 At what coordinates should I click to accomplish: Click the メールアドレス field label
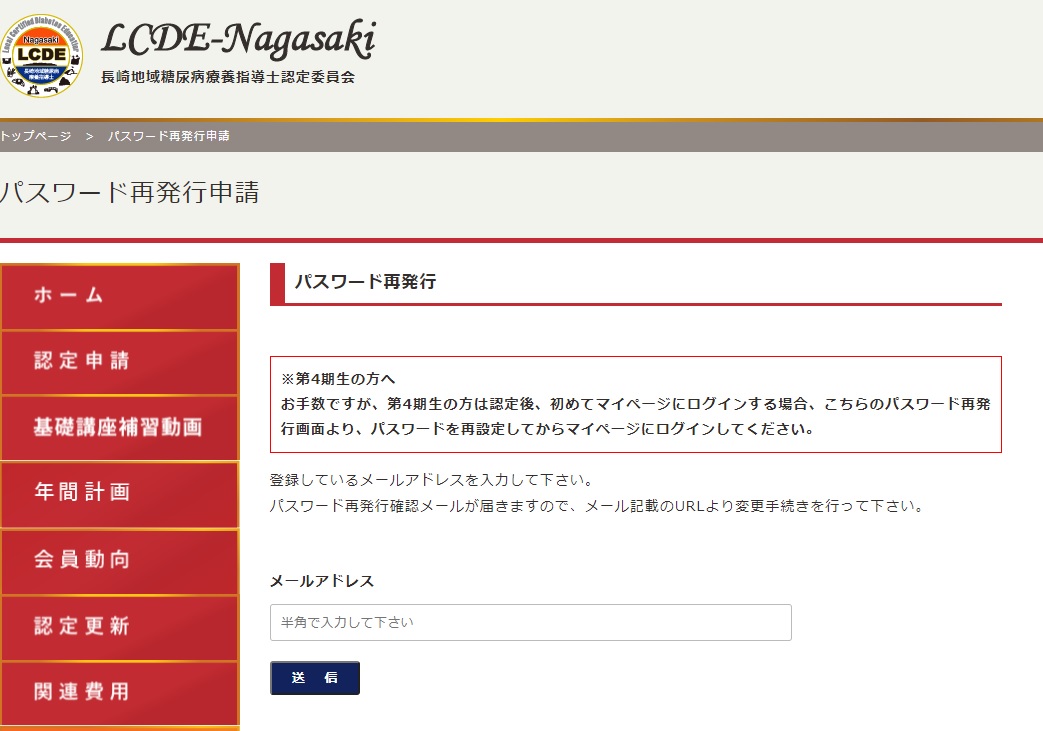point(322,581)
